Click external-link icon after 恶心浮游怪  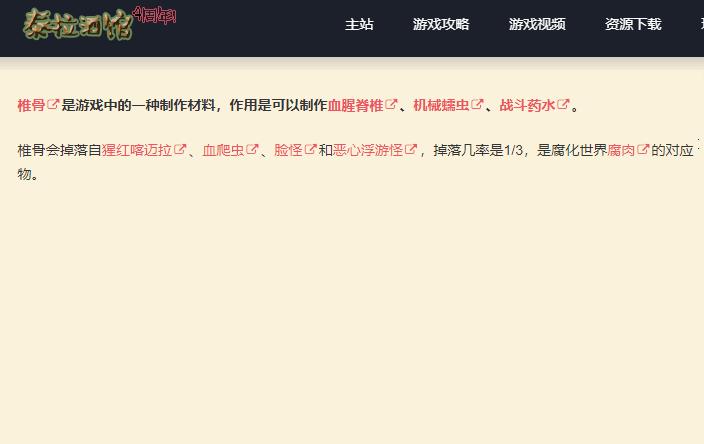point(411,149)
